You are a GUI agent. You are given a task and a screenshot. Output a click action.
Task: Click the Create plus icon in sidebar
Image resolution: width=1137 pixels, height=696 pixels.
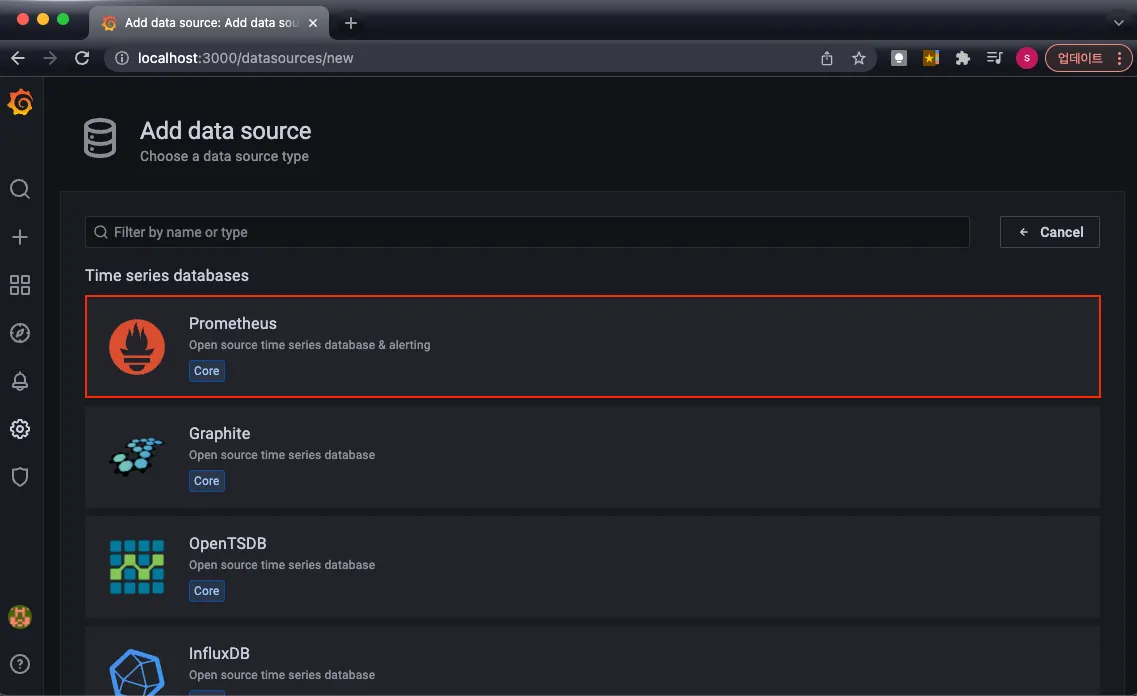click(x=20, y=237)
